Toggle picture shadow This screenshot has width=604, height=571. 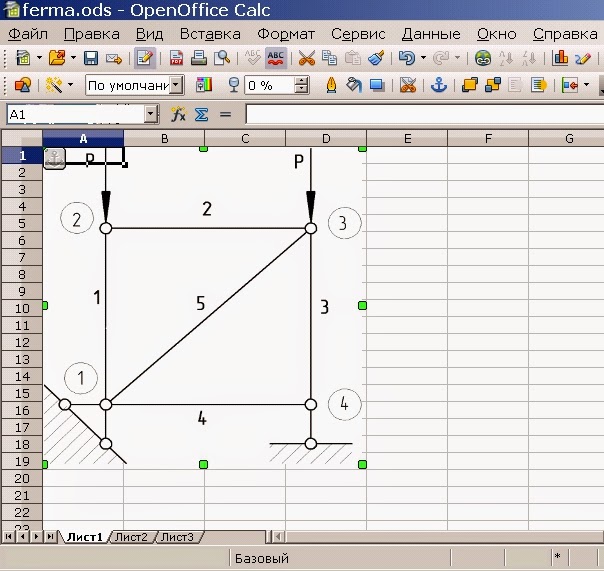point(377,85)
